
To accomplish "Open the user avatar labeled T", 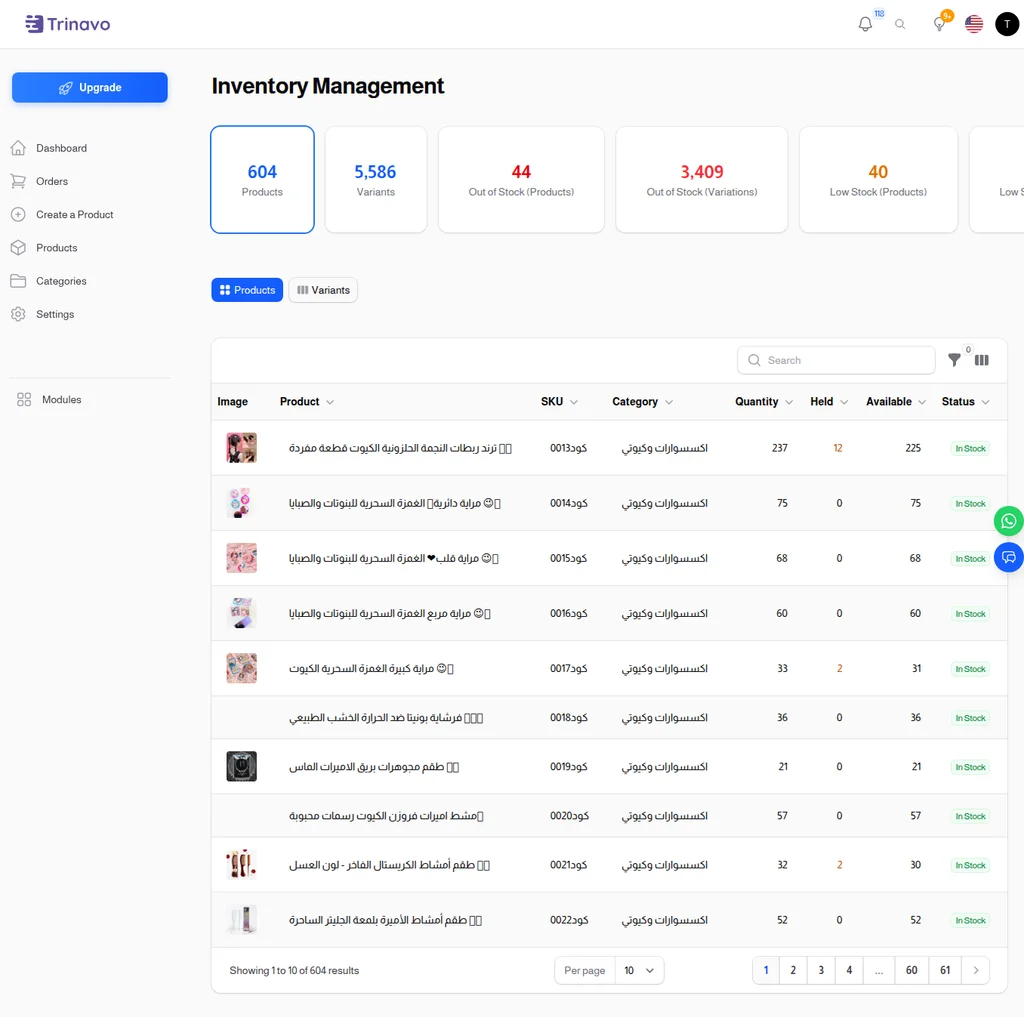I will coord(1006,24).
